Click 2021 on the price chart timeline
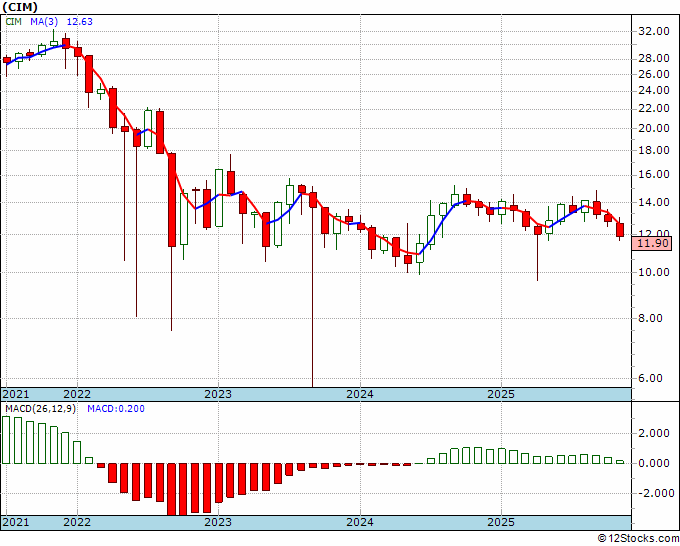 16,394
